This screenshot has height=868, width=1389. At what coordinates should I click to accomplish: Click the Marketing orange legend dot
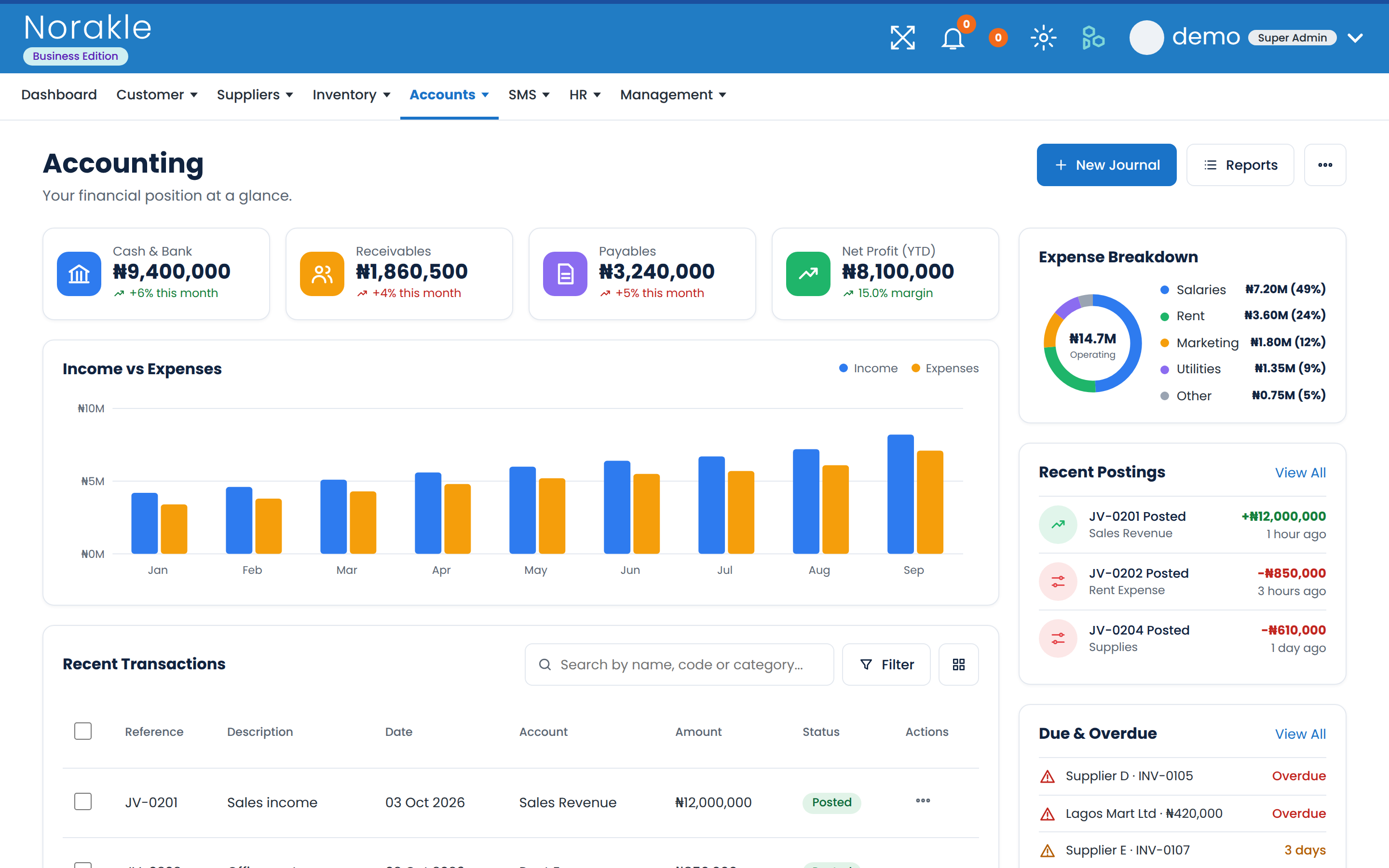[x=1165, y=343]
